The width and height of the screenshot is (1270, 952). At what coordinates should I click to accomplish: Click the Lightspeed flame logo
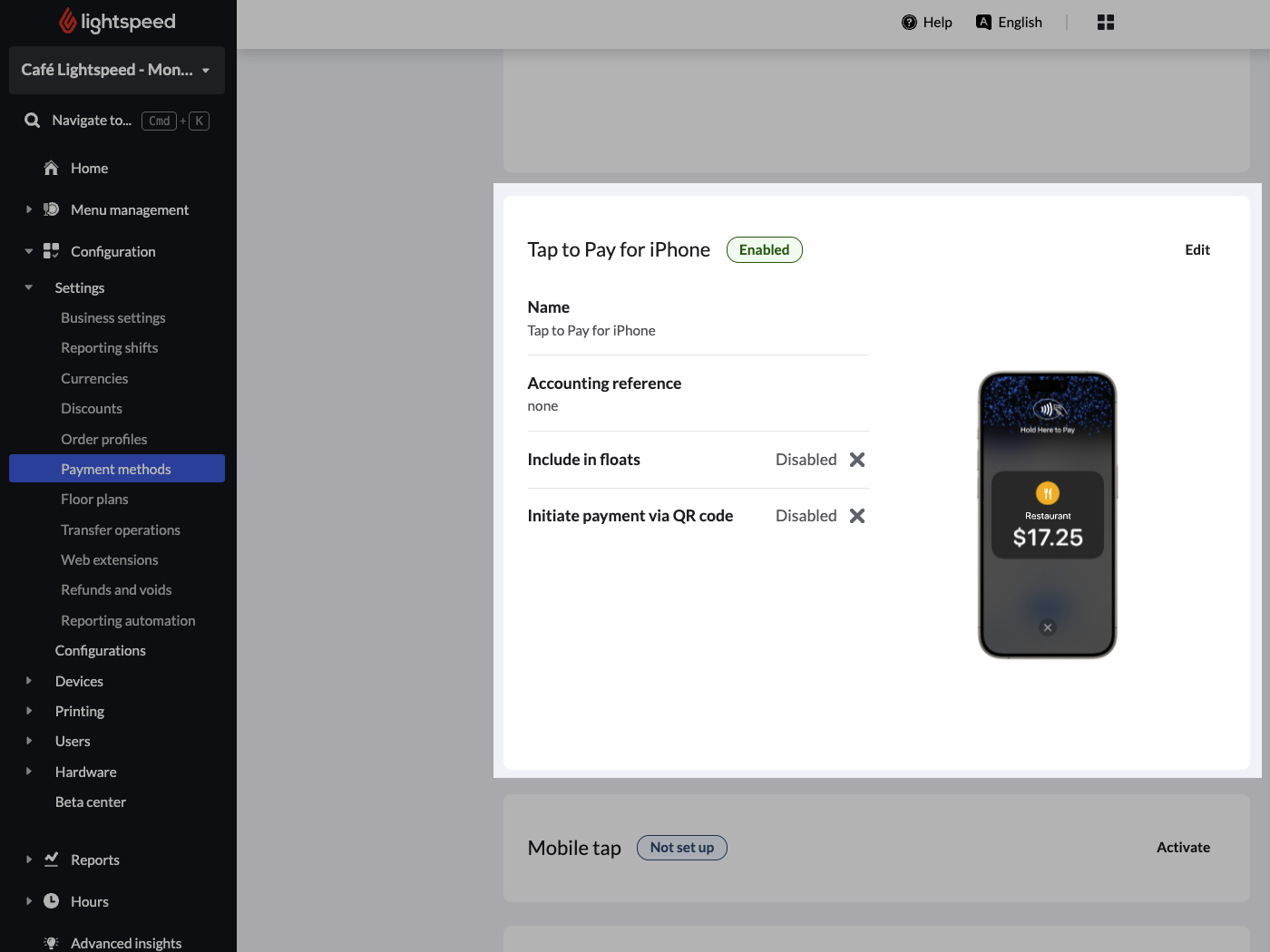click(68, 21)
